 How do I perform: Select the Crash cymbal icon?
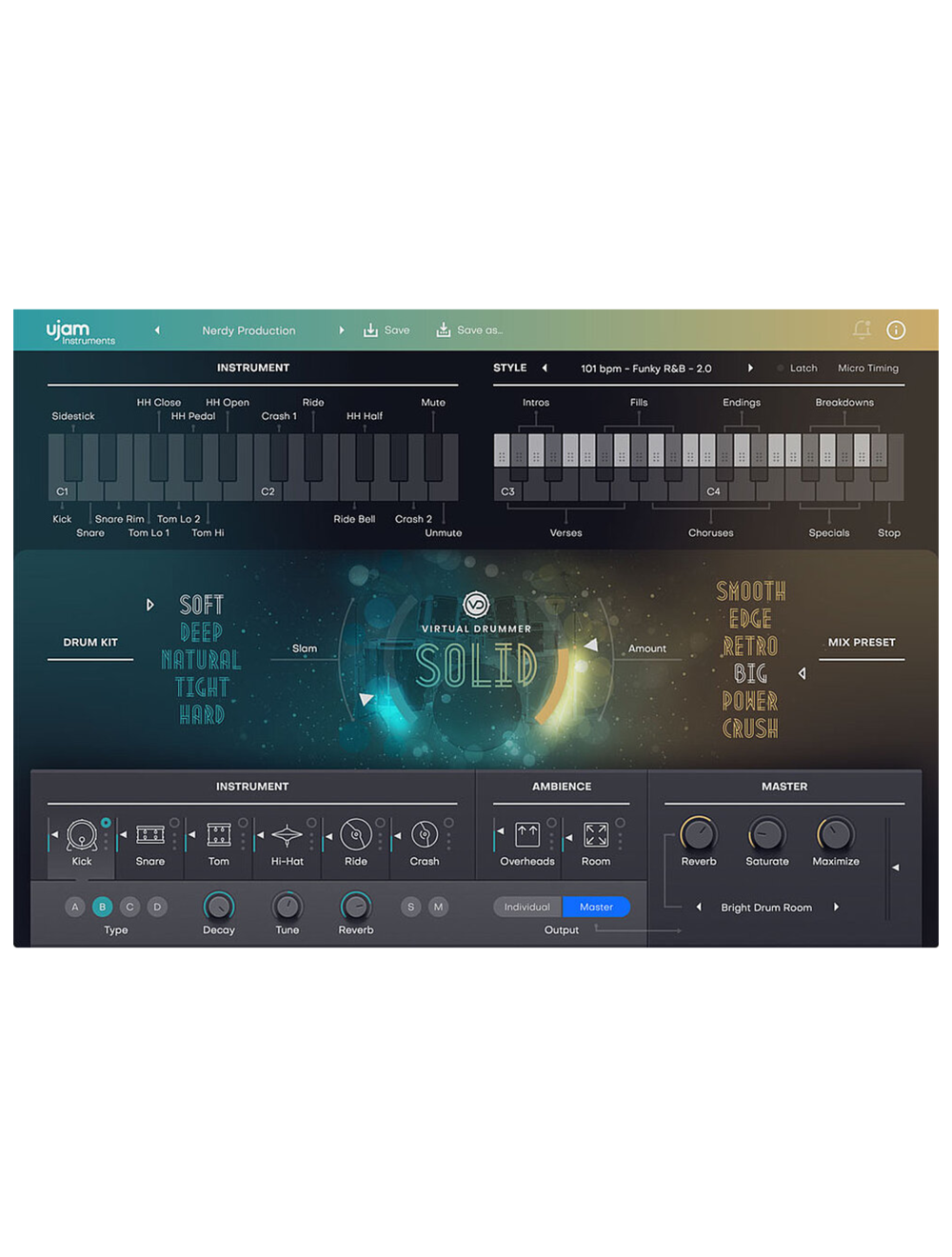pyautogui.click(x=425, y=836)
